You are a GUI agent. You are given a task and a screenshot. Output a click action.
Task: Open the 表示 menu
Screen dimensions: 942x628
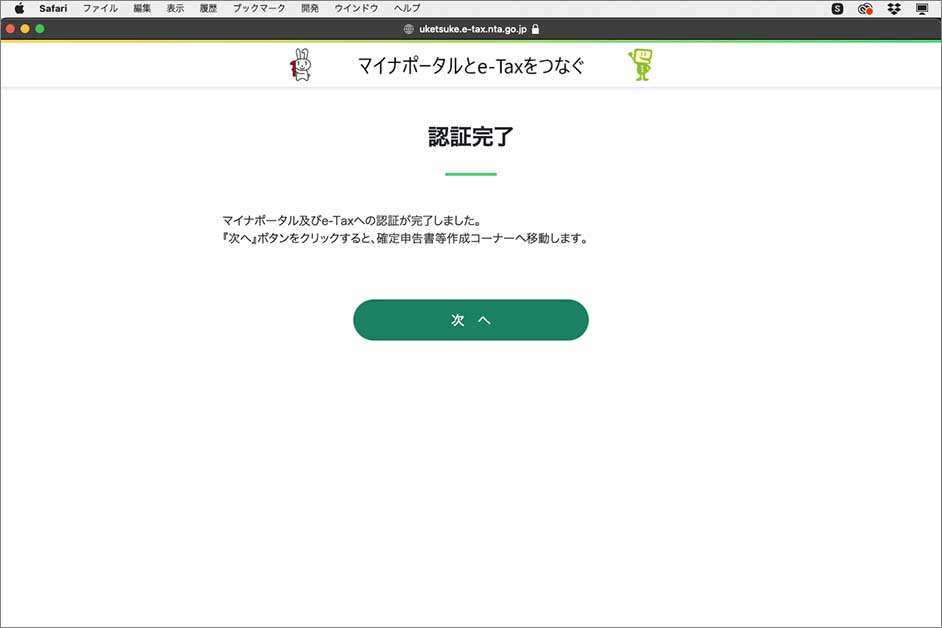[174, 8]
